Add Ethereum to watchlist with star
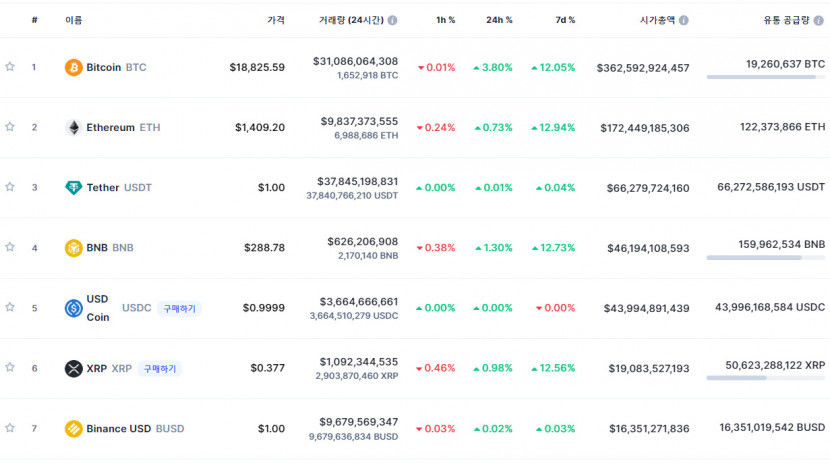Screen dimensions: 830x464 (10, 127)
